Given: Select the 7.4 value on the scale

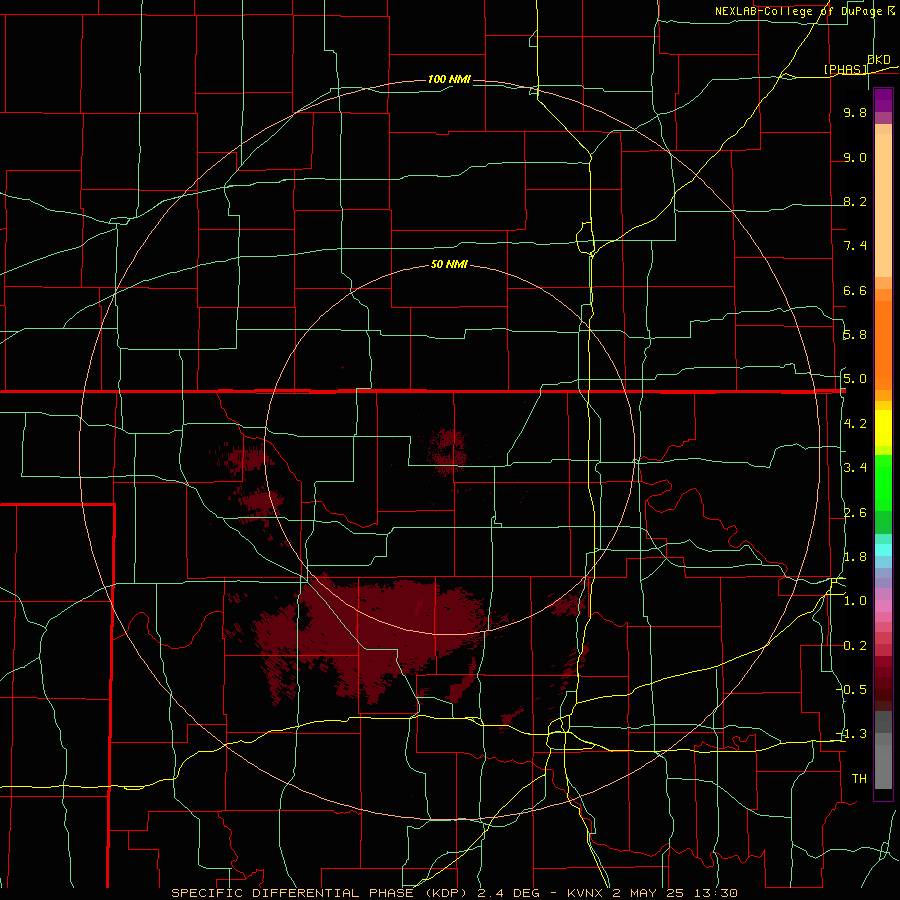Looking at the screenshot, I should click(x=855, y=246).
